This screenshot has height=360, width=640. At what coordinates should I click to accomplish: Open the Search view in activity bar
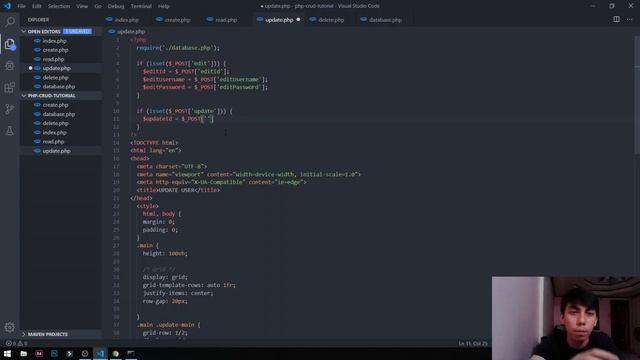(x=10, y=21)
